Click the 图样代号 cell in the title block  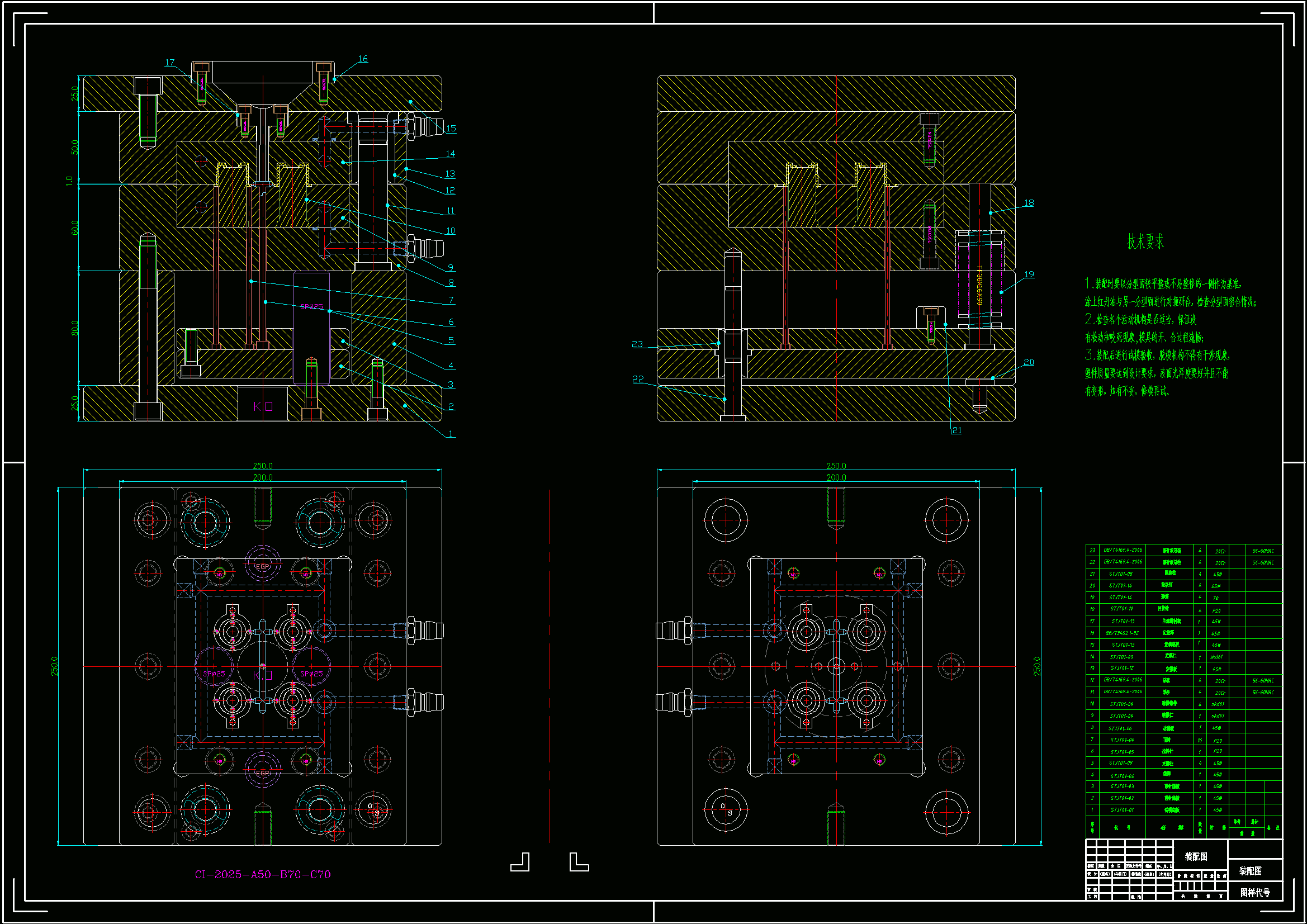[1254, 893]
